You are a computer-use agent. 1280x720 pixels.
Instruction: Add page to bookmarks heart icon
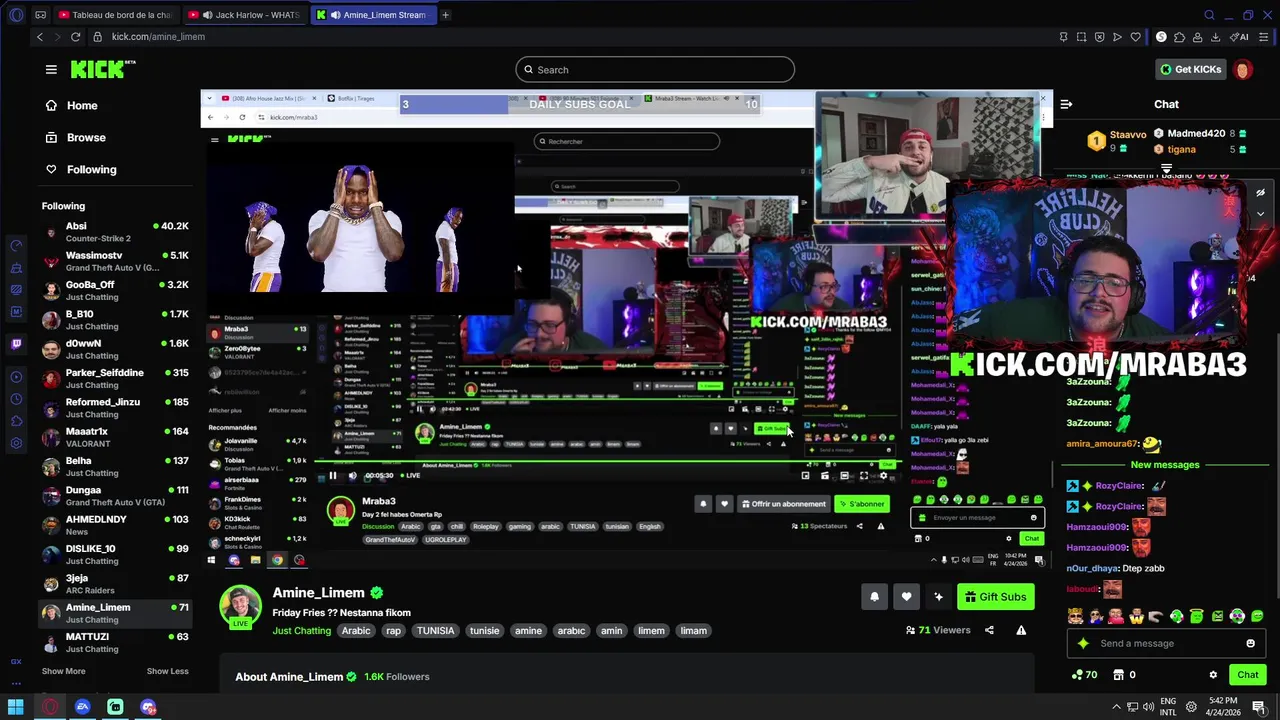(x=1135, y=37)
